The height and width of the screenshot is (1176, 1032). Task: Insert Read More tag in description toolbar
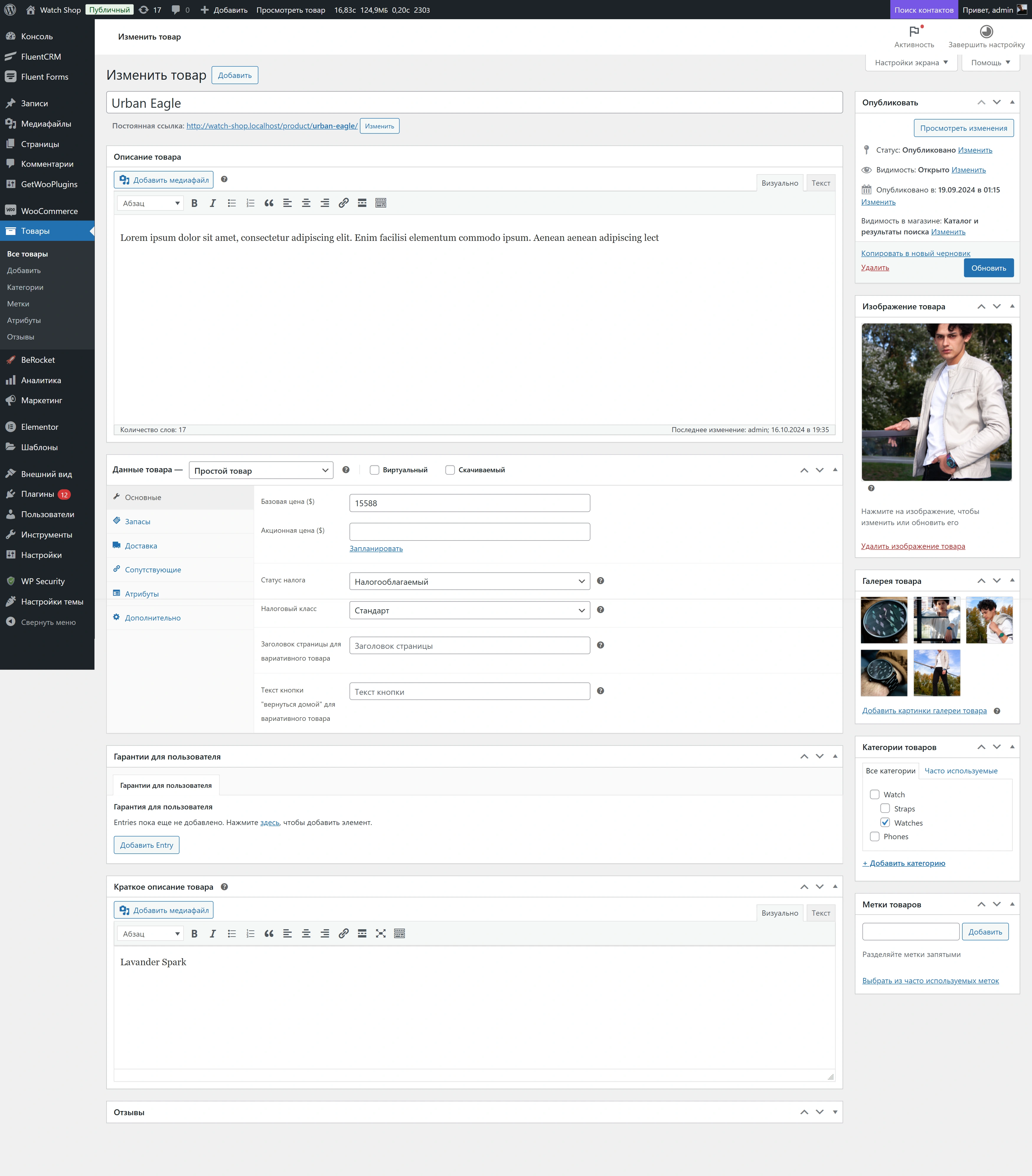click(362, 203)
